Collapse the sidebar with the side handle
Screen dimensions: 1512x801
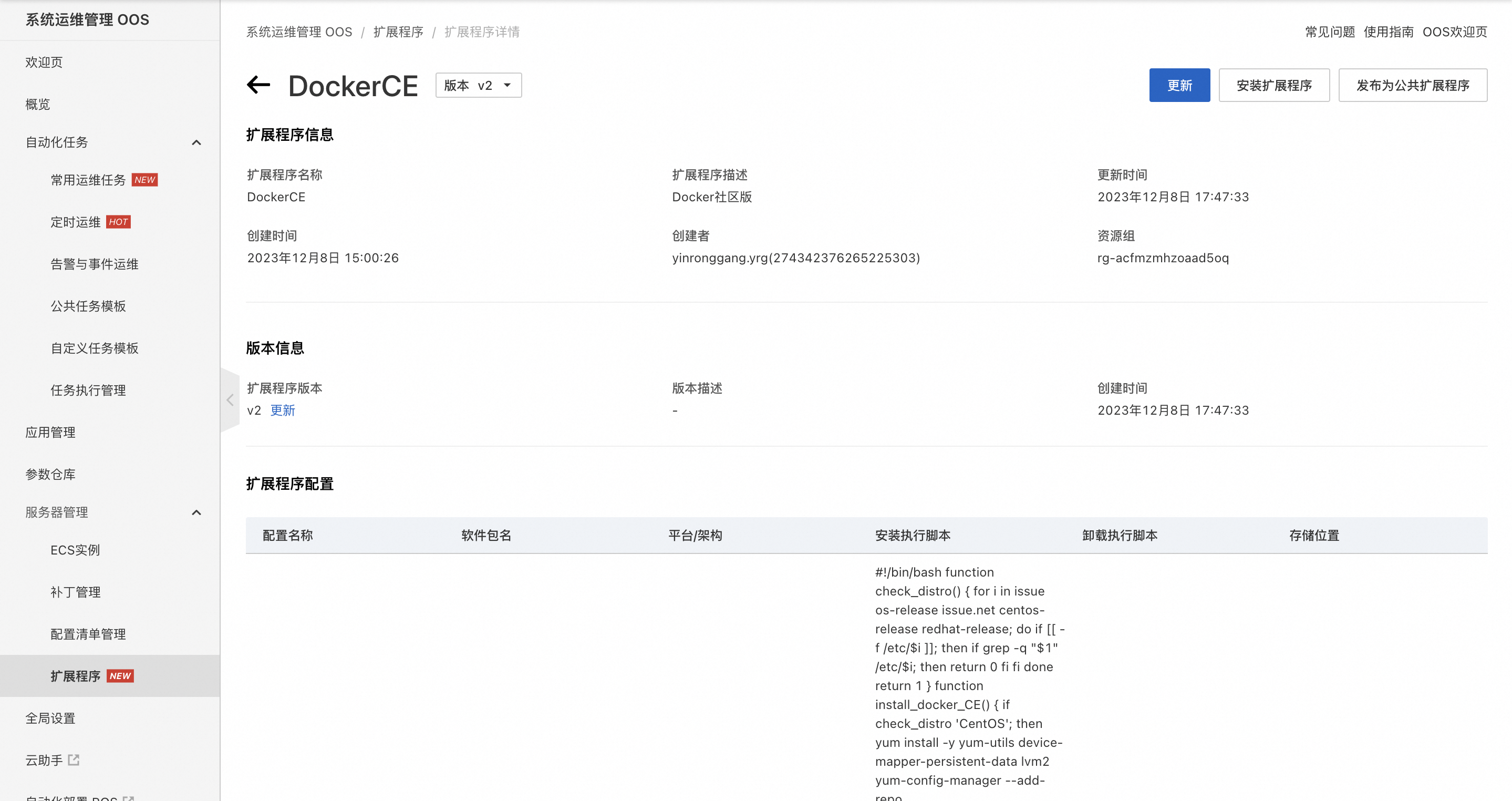coord(230,400)
